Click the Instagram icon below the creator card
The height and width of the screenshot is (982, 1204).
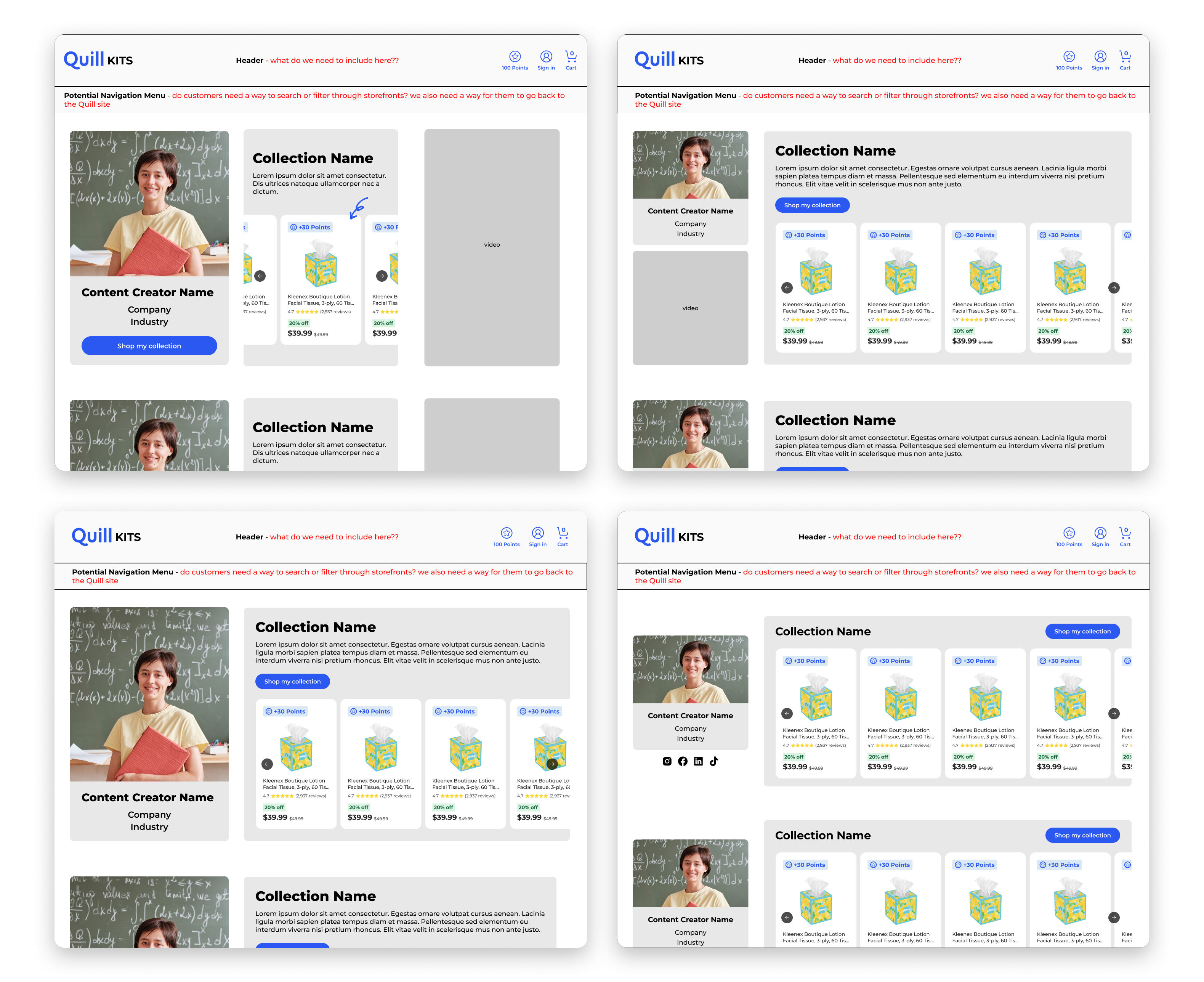[667, 761]
